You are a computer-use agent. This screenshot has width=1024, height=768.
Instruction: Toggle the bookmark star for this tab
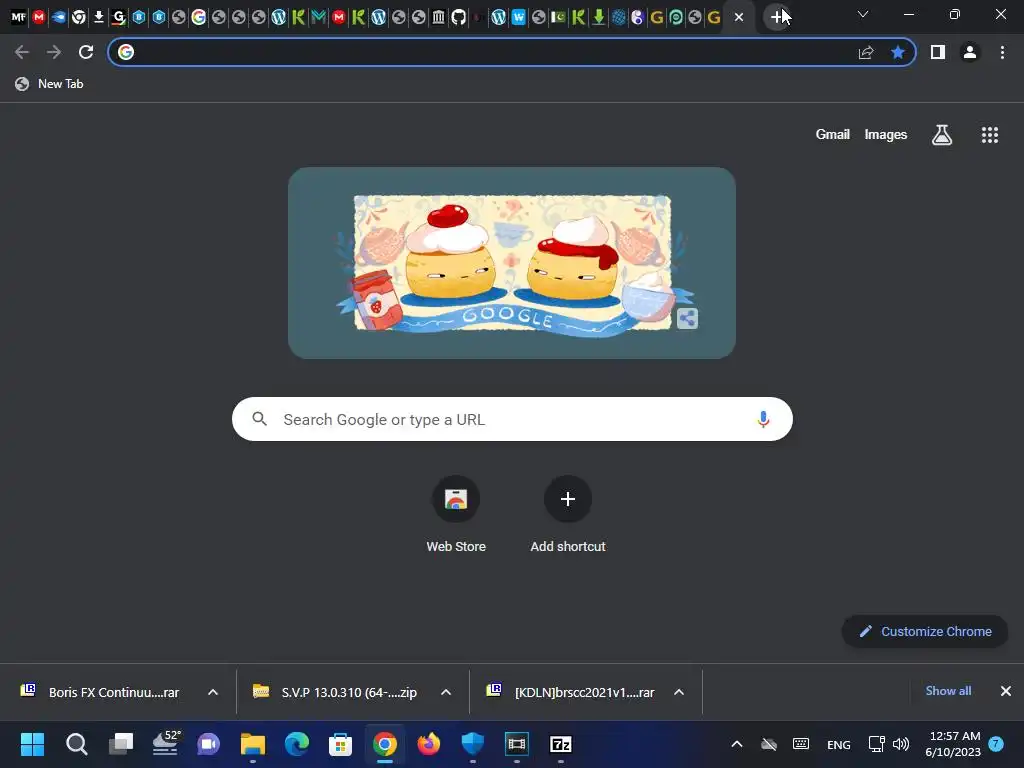(x=898, y=52)
